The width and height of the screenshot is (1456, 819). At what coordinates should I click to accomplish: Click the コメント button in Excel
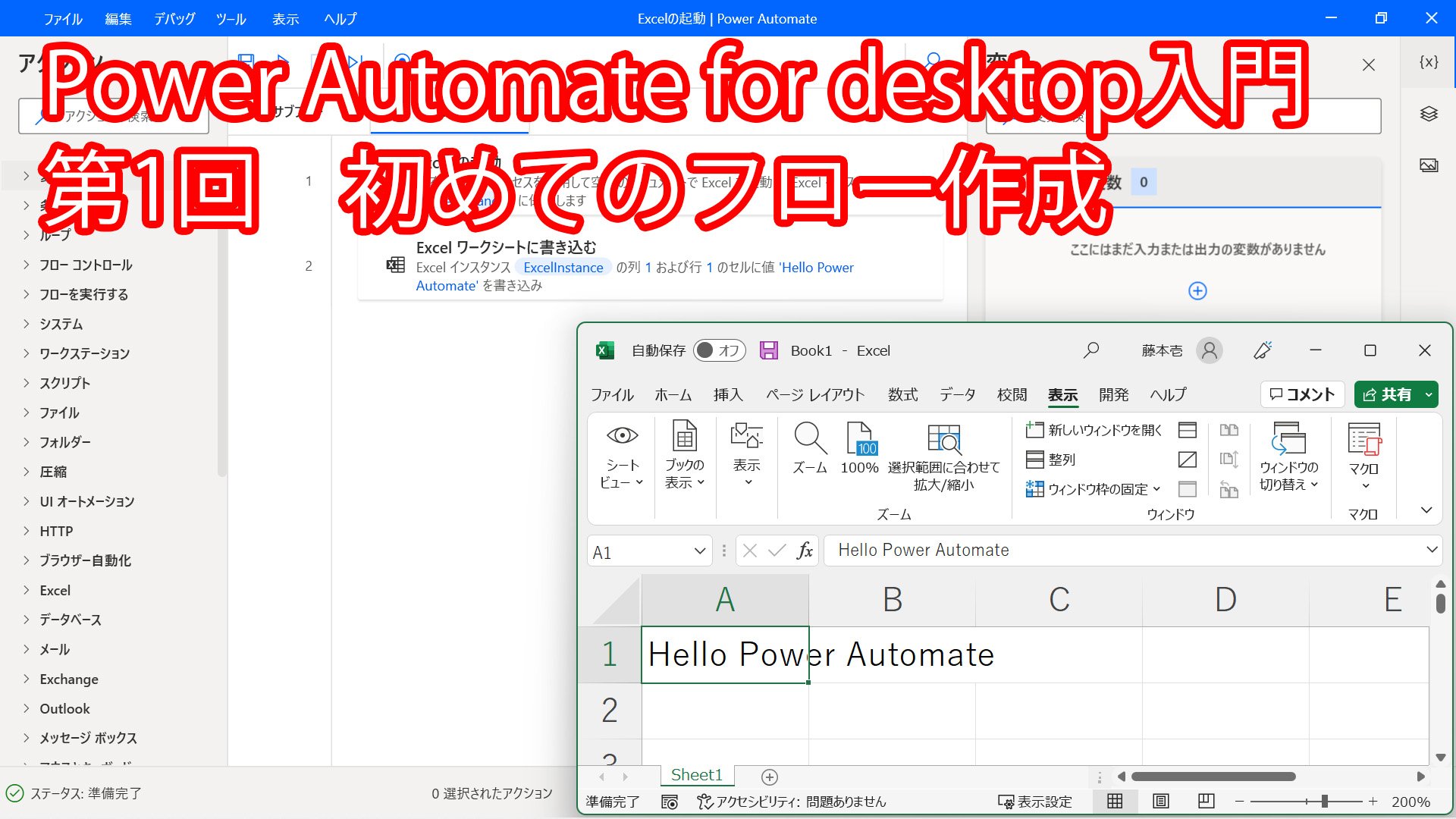[x=1302, y=394]
